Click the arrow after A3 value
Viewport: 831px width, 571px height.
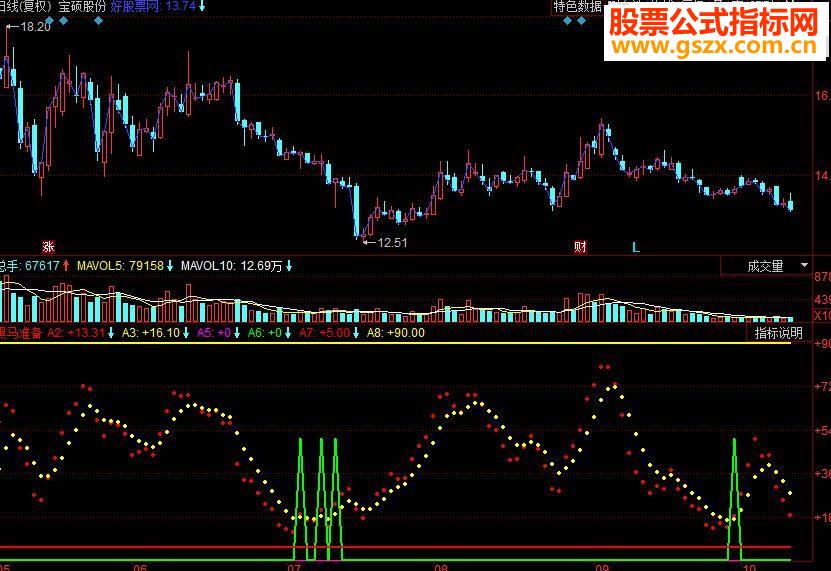[x=185, y=333]
